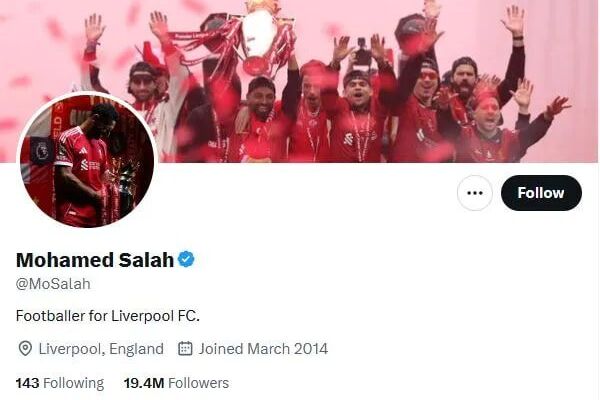Image resolution: width=600 pixels, height=400 pixels.
Task: Click the blue verified checkmark badge
Action: point(186,260)
